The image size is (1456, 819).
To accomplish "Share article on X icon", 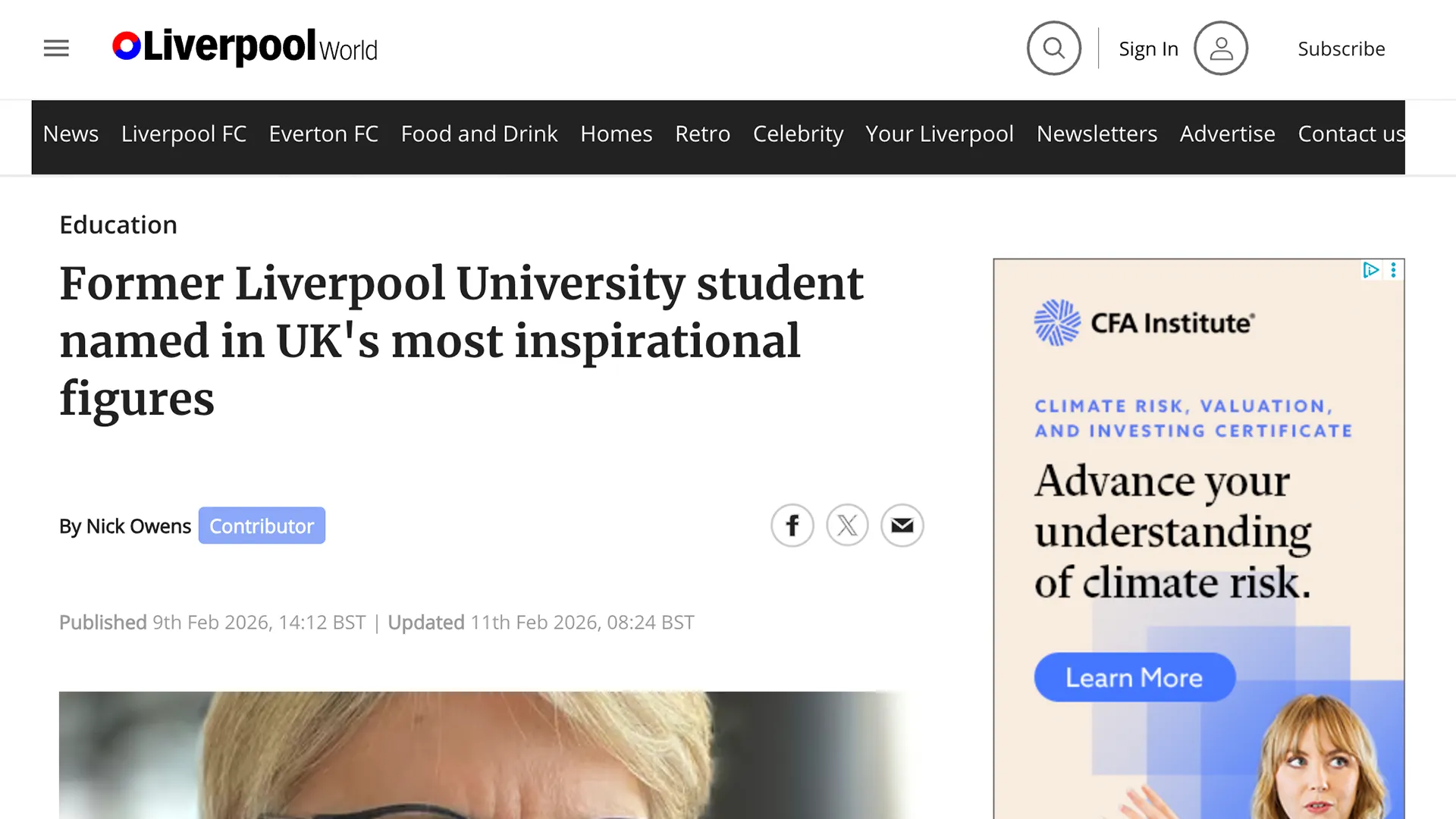I will tap(847, 526).
